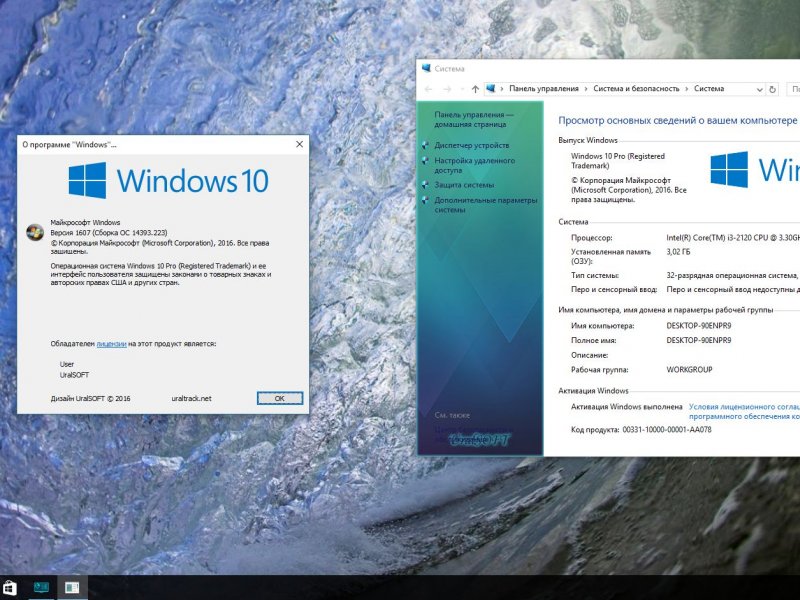Click Активация Windows выполнена text
This screenshot has width=800, height=600.
coord(627,407)
